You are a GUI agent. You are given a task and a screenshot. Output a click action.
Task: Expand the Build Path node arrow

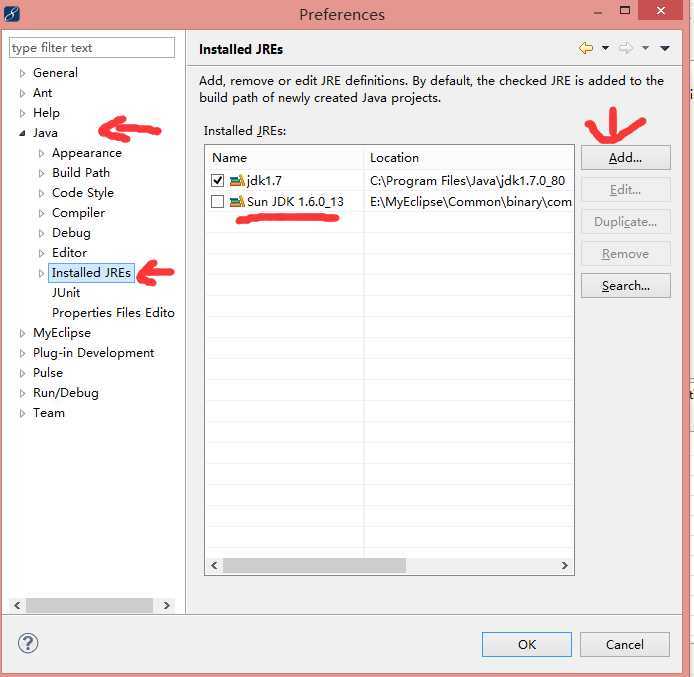tap(42, 173)
